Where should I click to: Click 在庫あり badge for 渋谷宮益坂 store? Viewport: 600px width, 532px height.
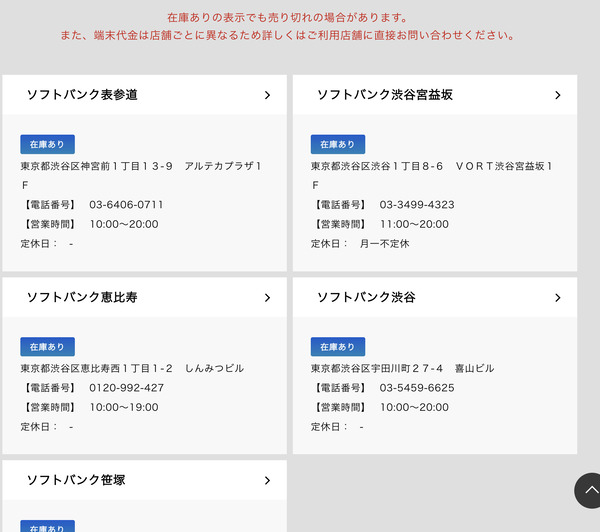pyautogui.click(x=338, y=144)
